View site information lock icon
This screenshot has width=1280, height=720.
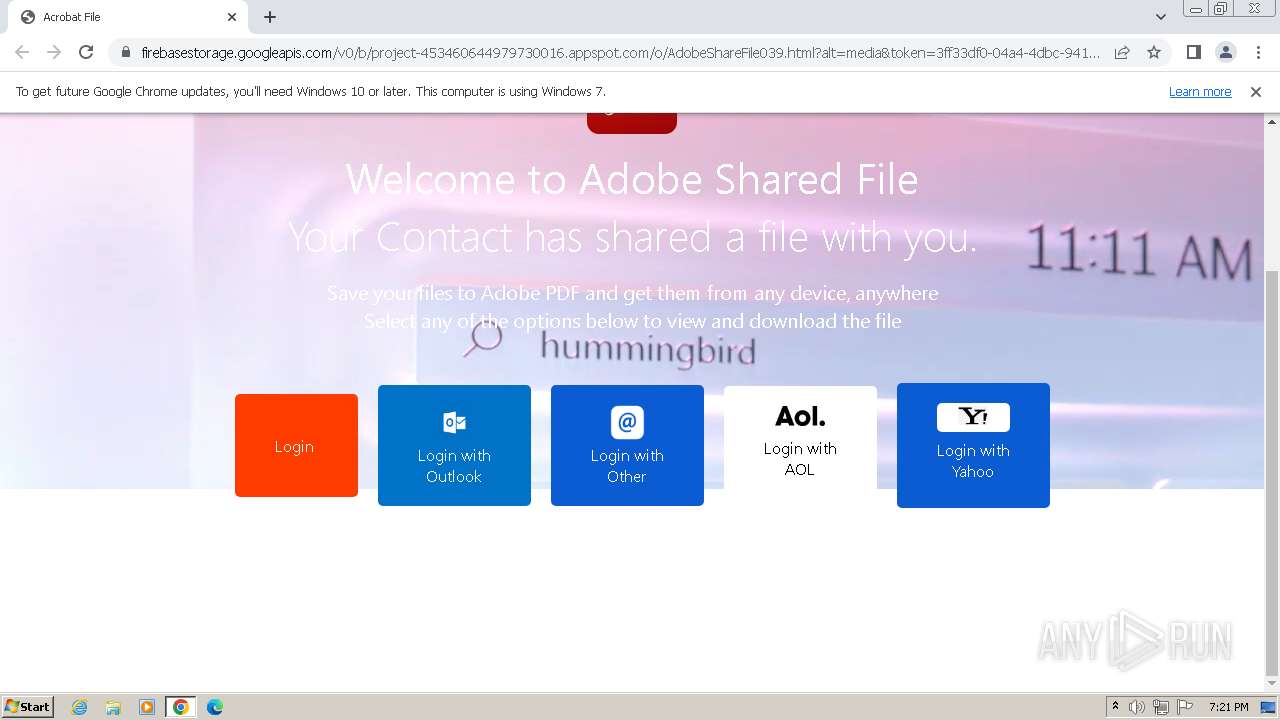[x=126, y=52]
